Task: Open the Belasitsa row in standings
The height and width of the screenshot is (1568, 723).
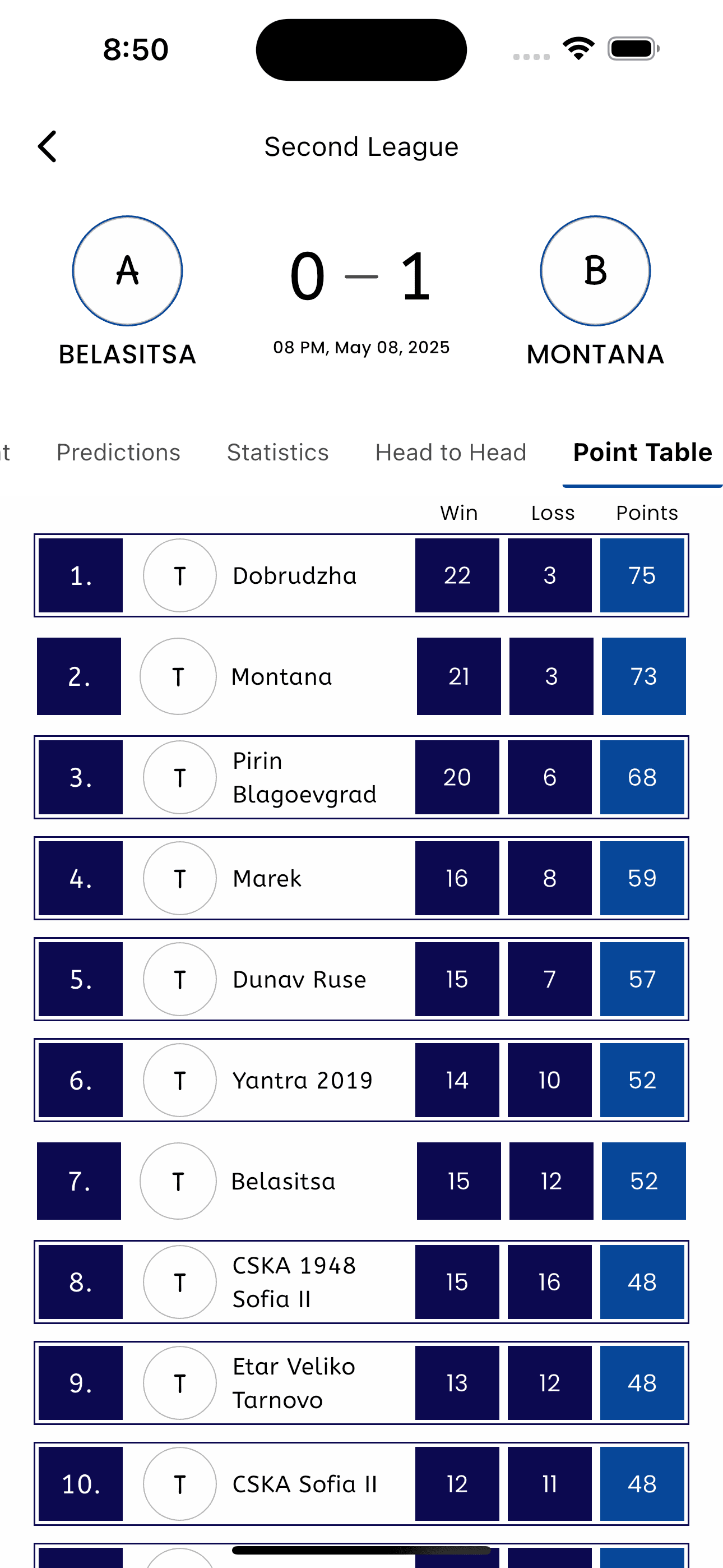Action: [283, 1181]
